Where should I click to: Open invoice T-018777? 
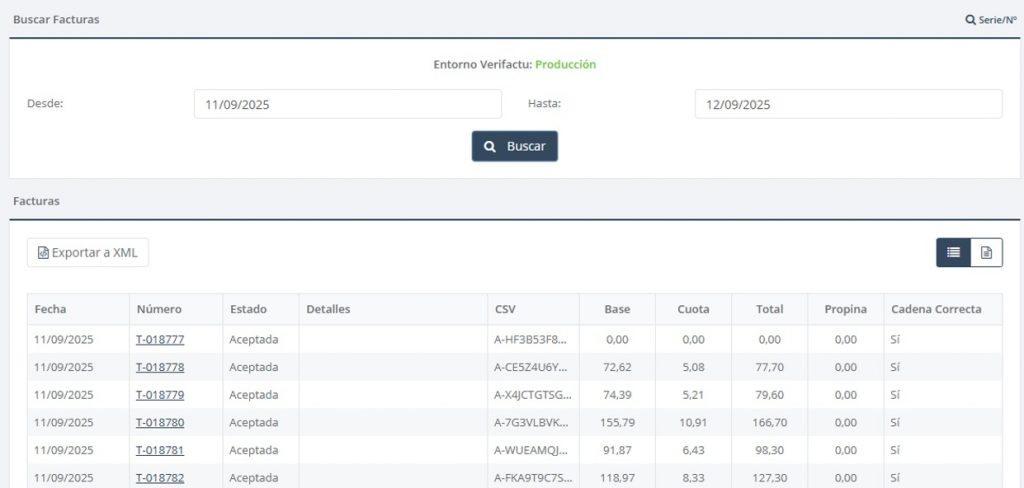pos(160,340)
